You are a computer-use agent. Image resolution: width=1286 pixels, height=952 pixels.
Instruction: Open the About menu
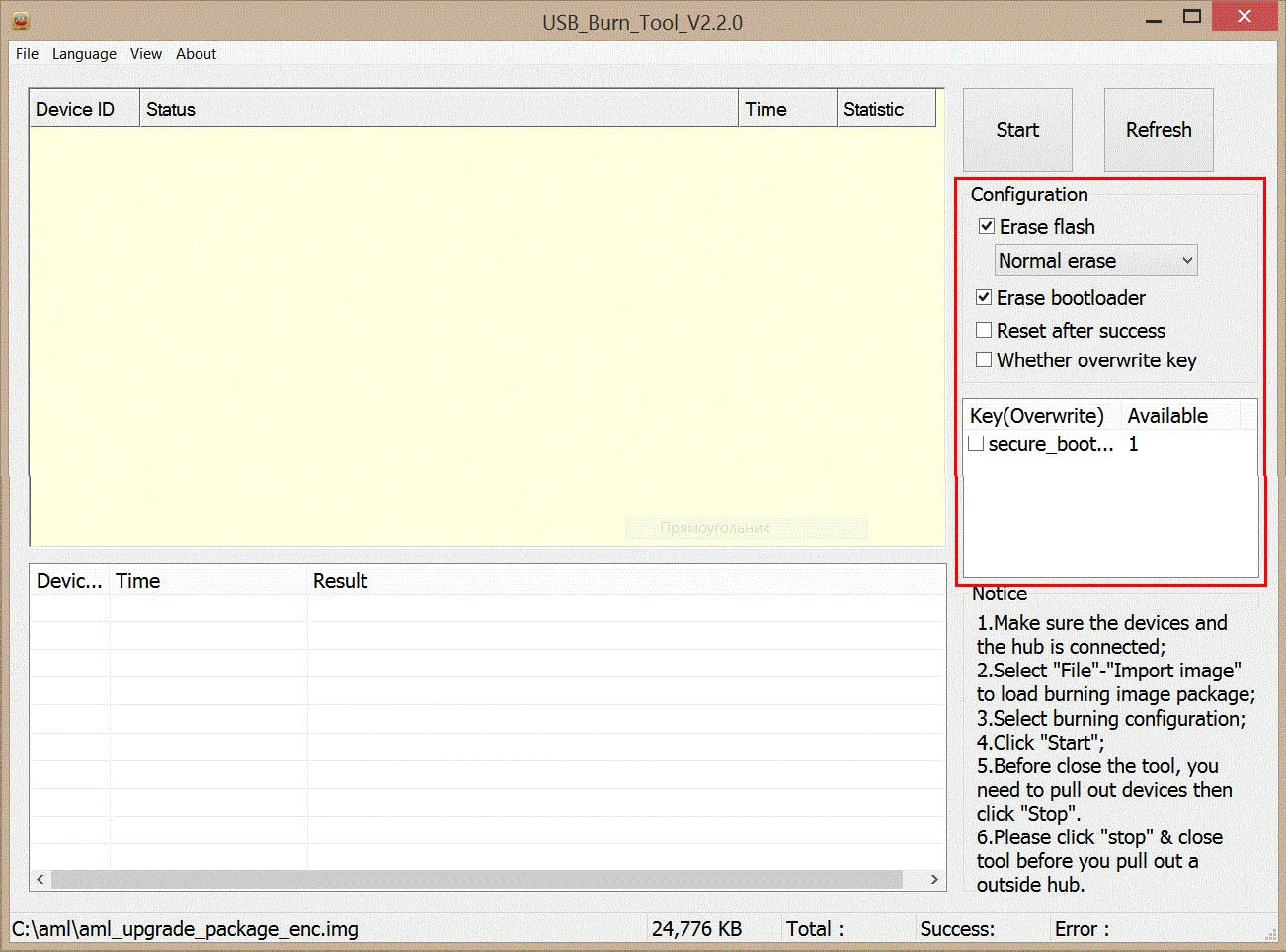click(x=196, y=54)
